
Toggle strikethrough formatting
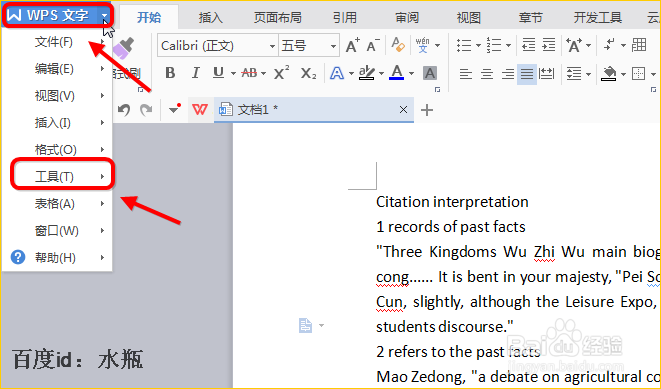point(250,73)
